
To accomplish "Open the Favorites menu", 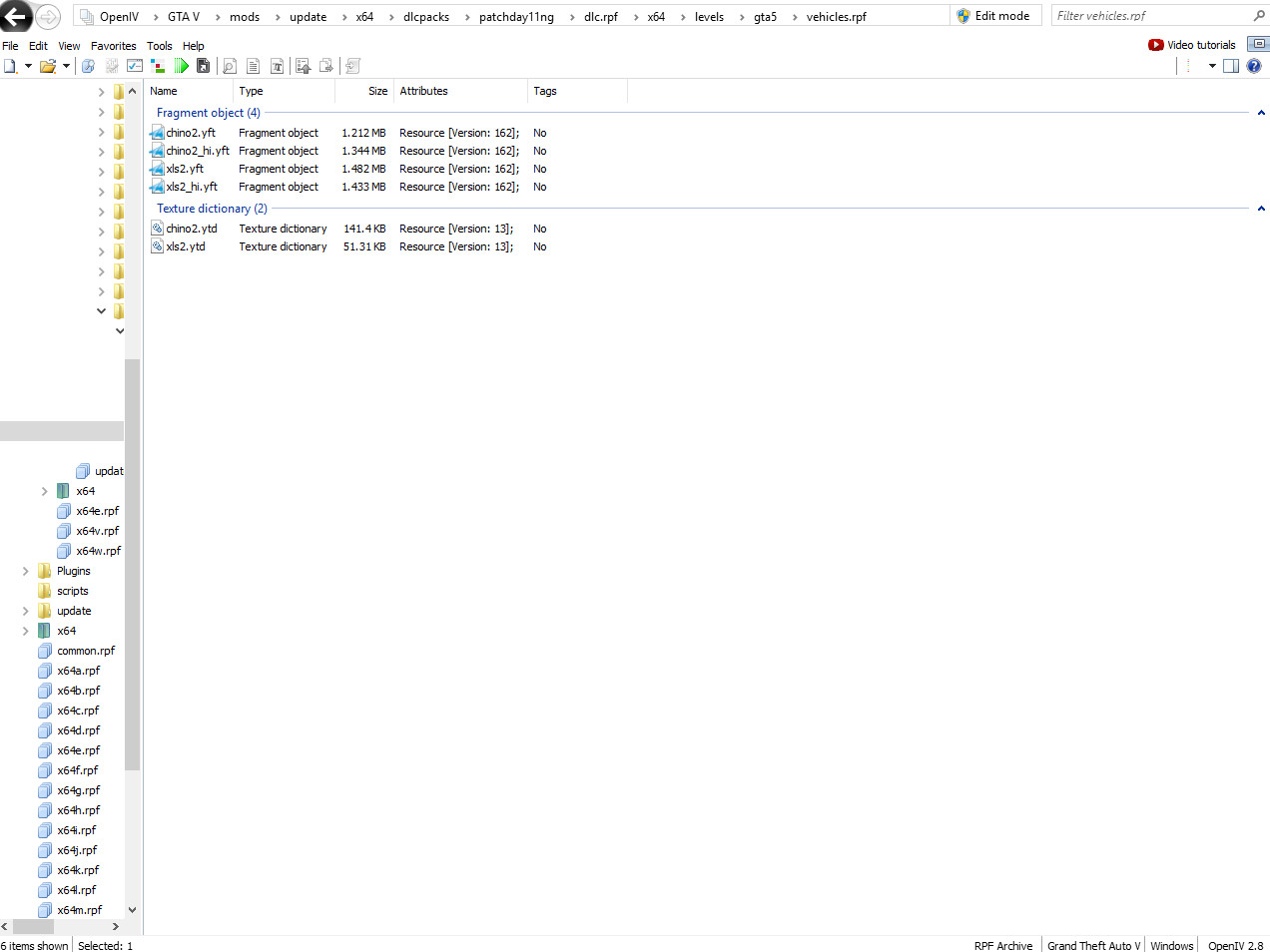I will 113,46.
